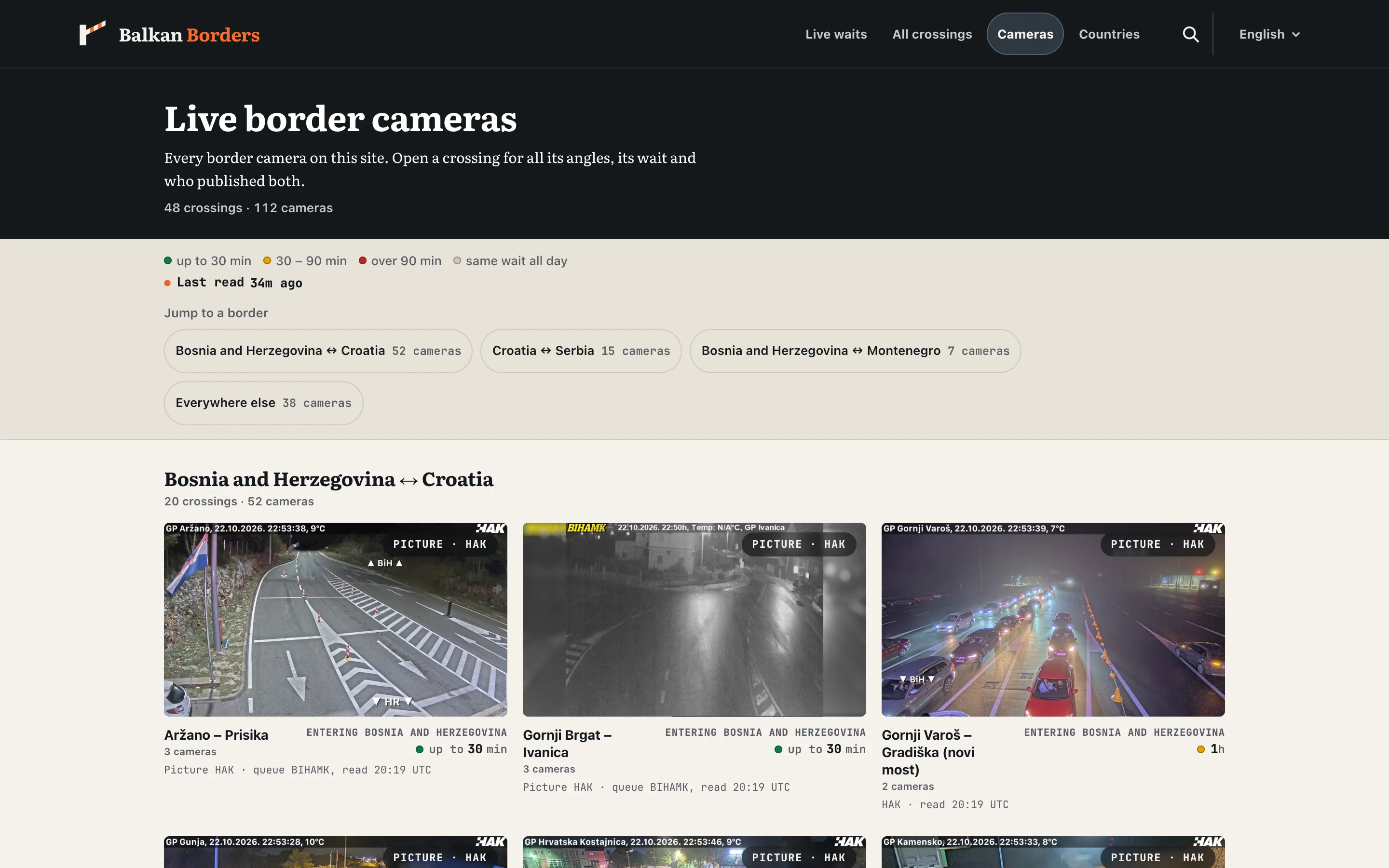Open the All crossings menu item
The height and width of the screenshot is (868, 1389).
tap(932, 34)
